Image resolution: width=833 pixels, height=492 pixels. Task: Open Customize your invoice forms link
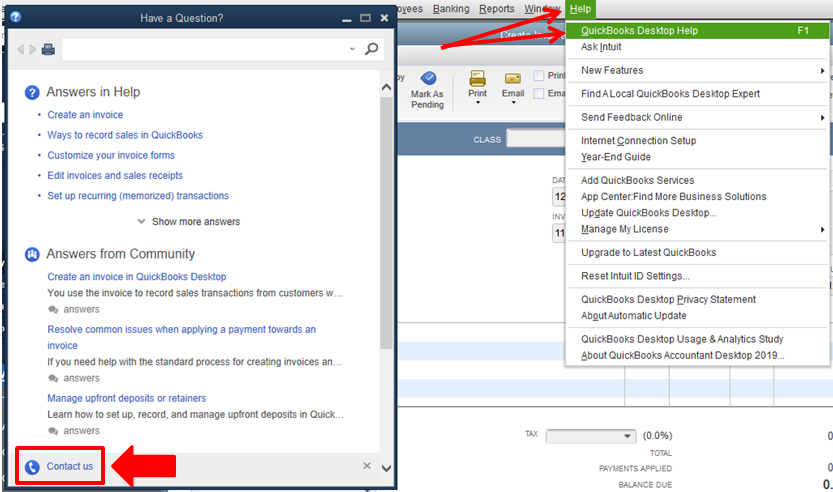(111, 155)
